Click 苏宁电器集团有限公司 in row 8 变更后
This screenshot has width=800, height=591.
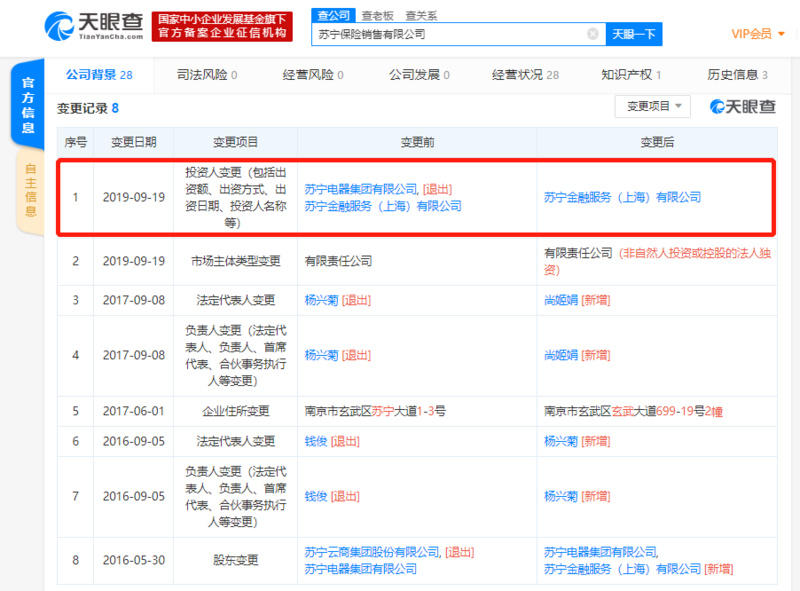(x=601, y=552)
